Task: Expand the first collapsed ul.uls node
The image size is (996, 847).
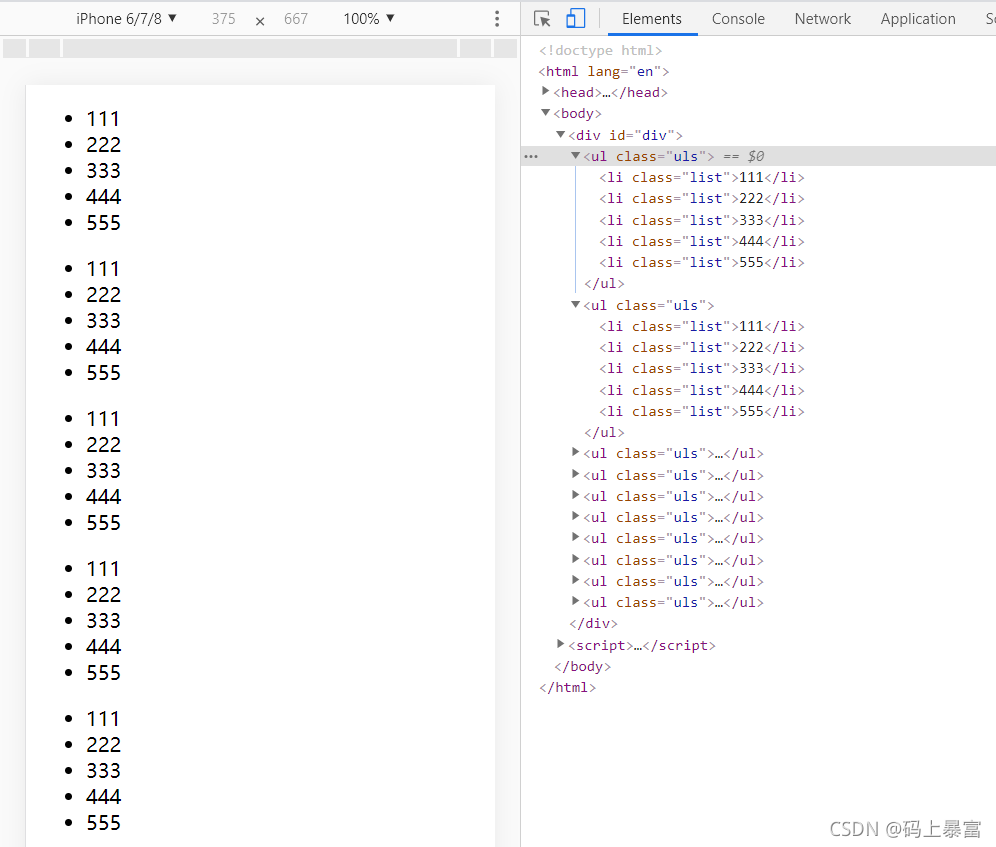Action: [575, 452]
